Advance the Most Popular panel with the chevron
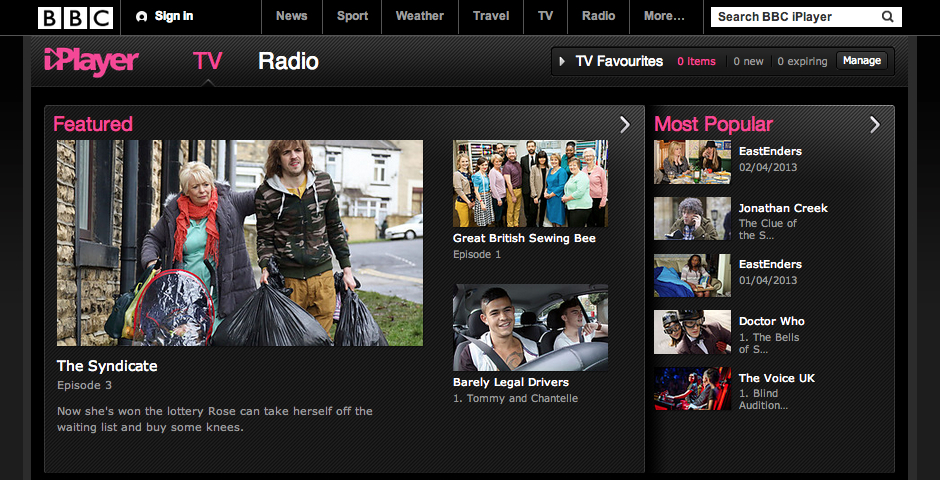 875,125
